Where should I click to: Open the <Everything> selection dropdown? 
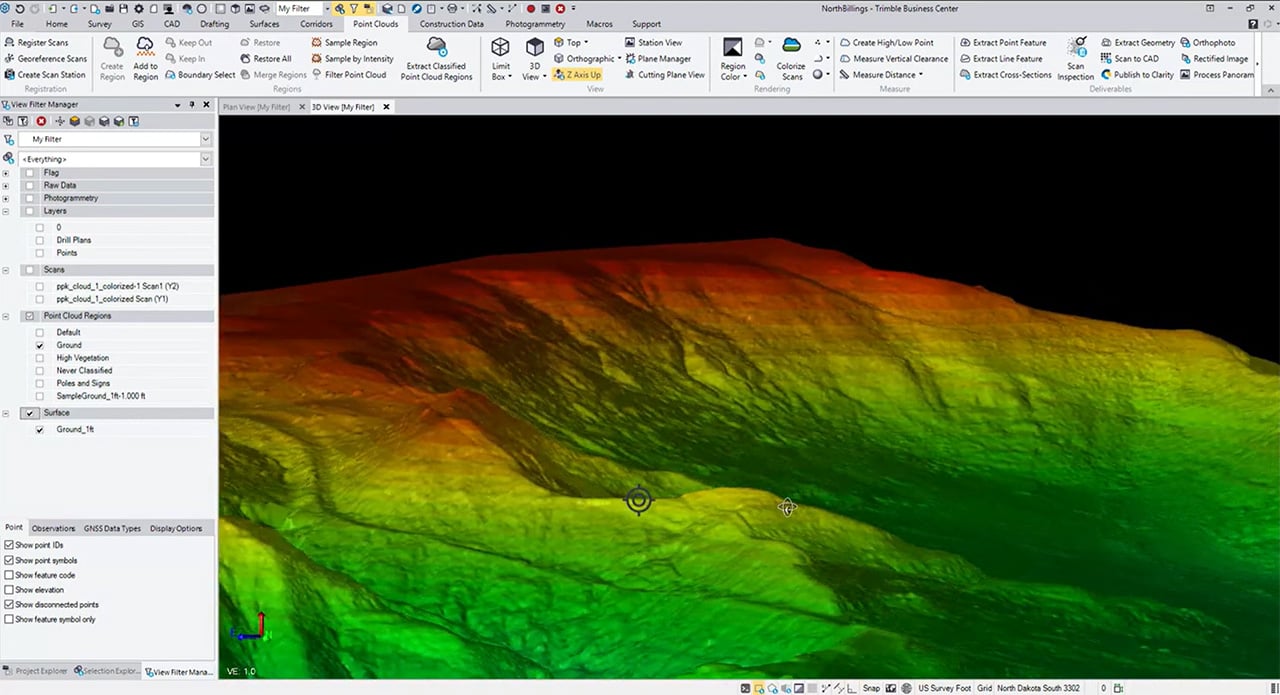click(206, 159)
